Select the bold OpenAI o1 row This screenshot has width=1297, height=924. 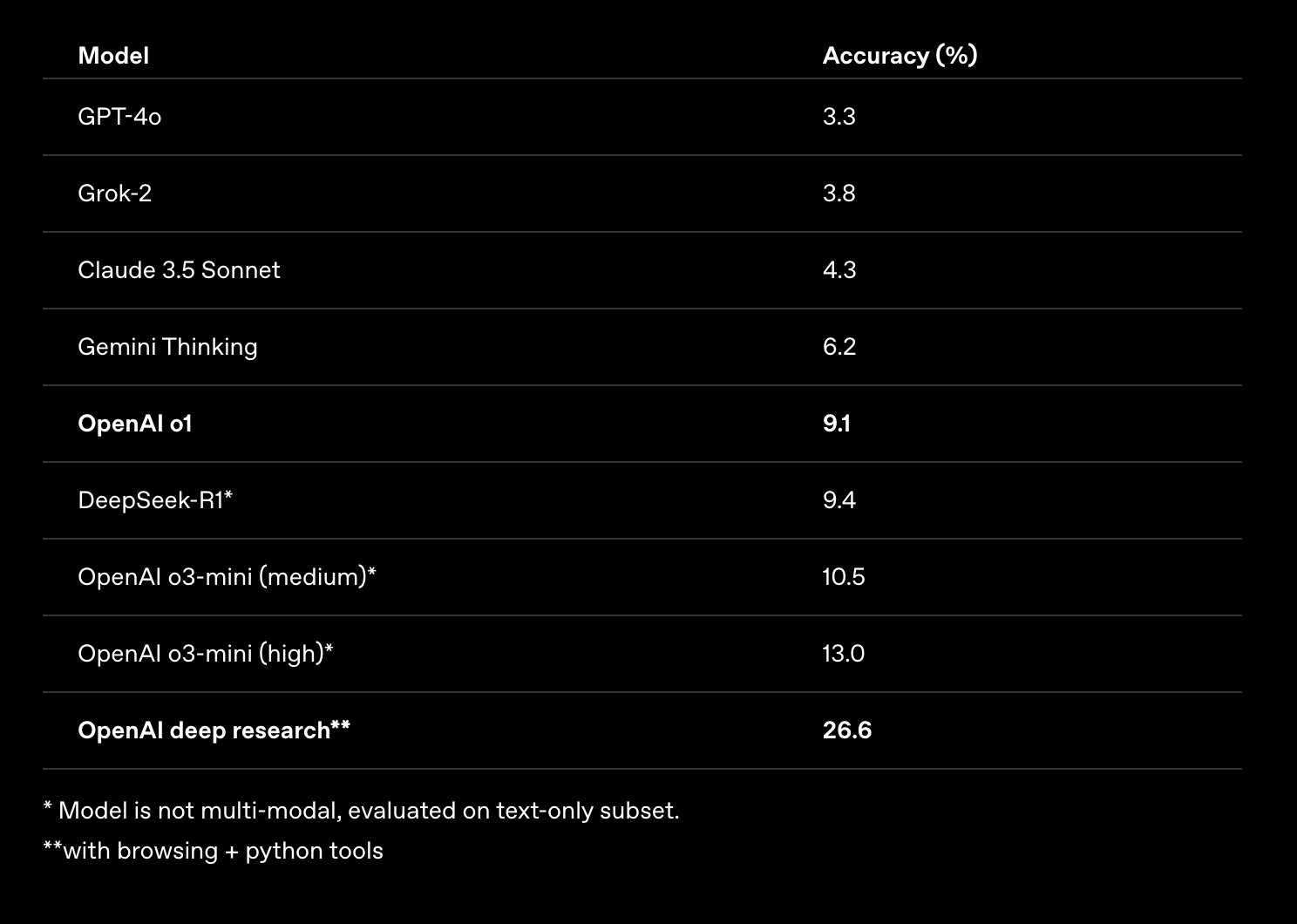pyautogui.click(x=642, y=424)
